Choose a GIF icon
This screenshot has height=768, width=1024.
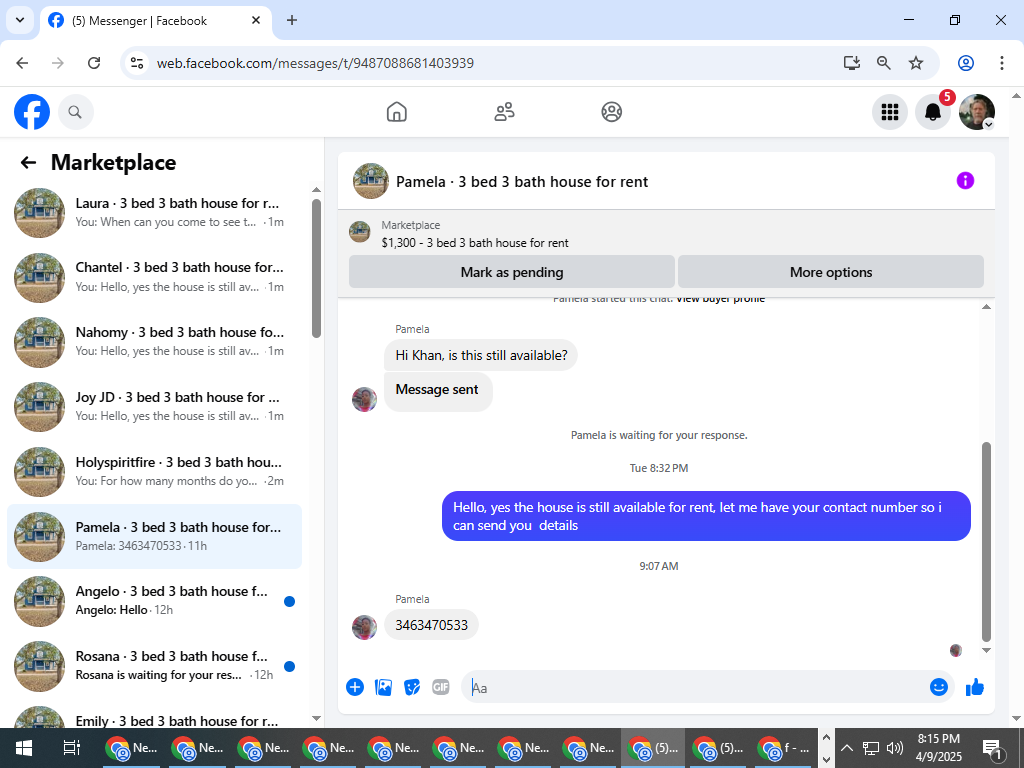(441, 687)
